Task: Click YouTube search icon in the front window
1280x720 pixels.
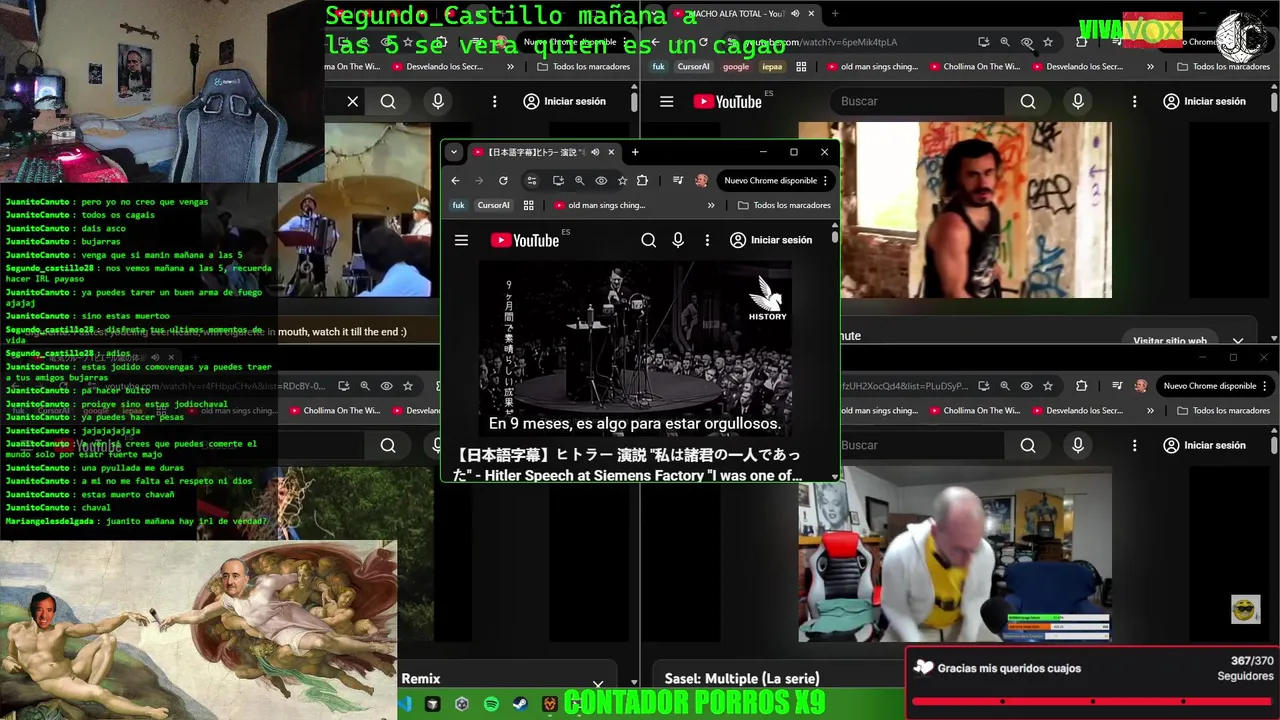Action: pyautogui.click(x=648, y=240)
